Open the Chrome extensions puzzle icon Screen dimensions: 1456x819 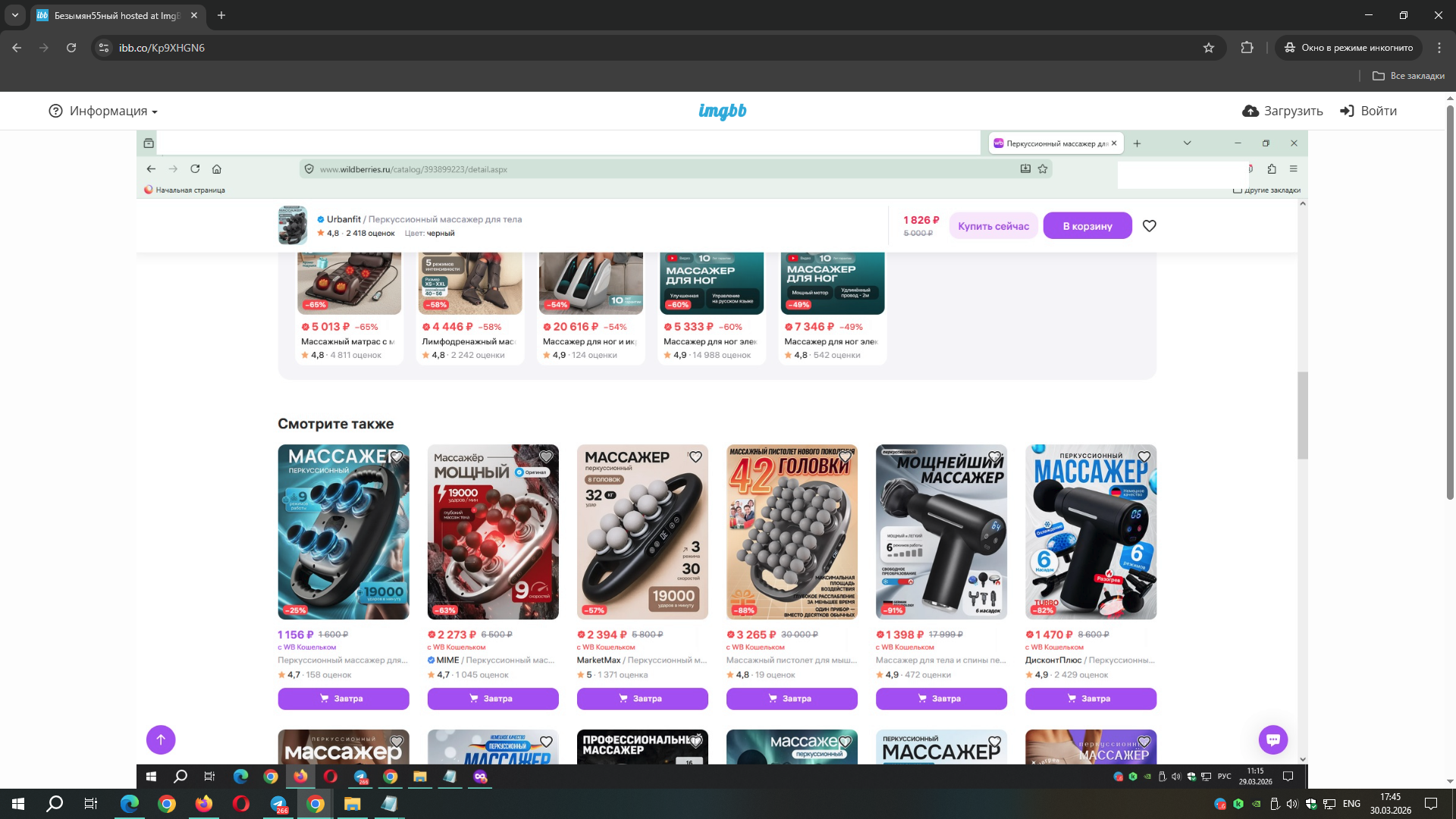1247,48
